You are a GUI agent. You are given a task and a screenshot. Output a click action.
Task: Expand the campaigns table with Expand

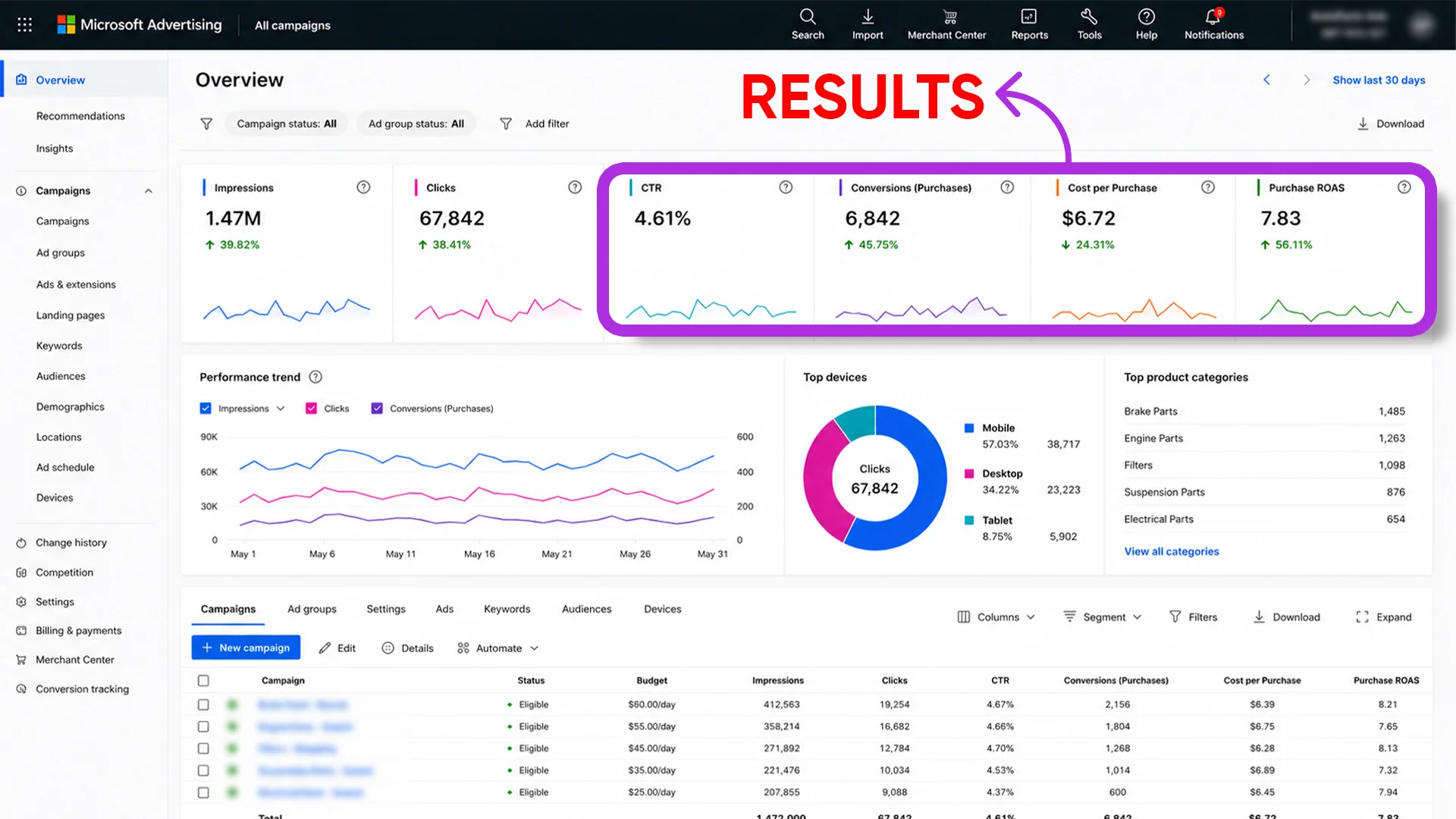pyautogui.click(x=1383, y=617)
